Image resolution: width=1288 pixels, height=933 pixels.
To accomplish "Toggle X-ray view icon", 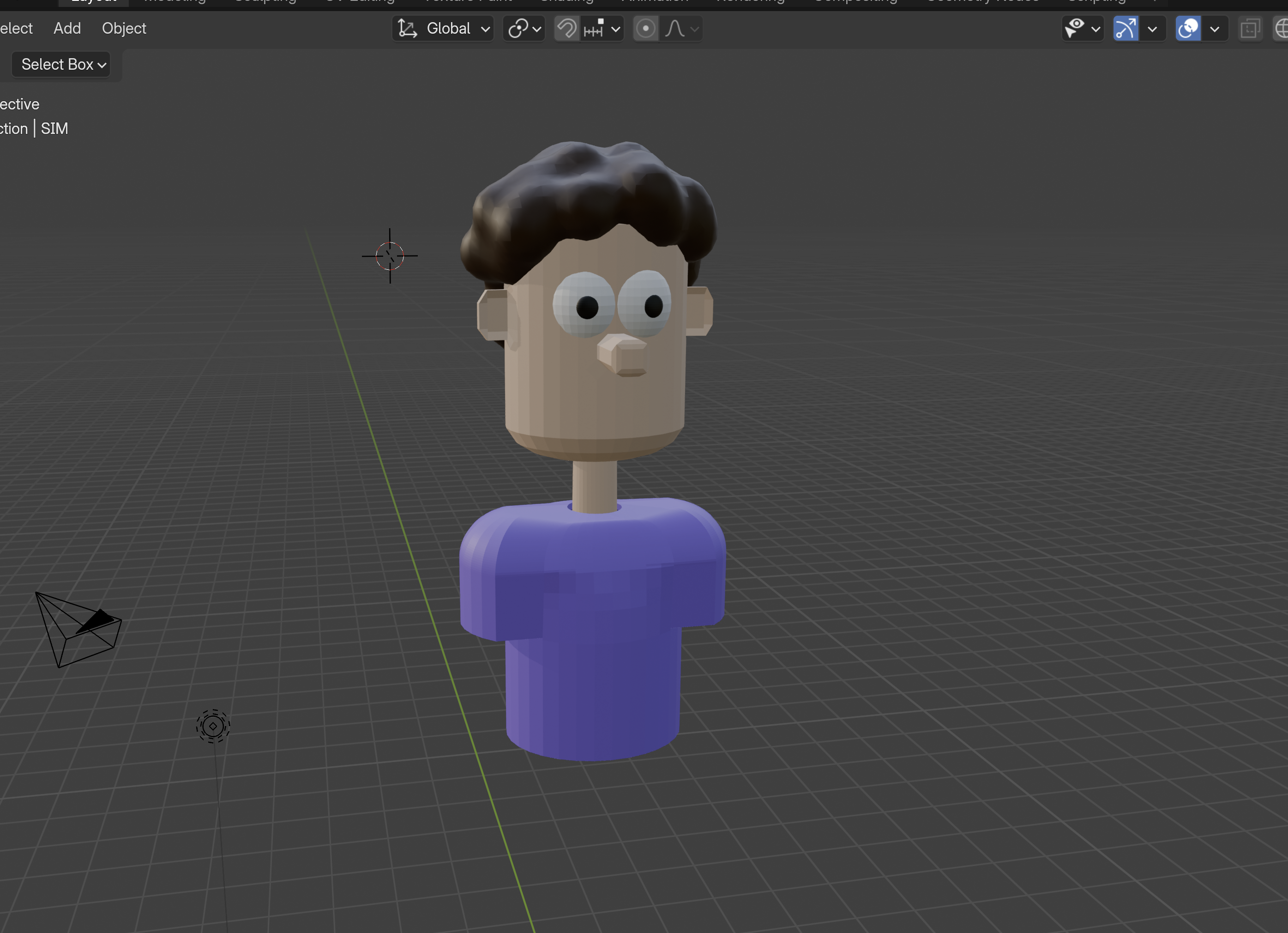I will 1250,29.
